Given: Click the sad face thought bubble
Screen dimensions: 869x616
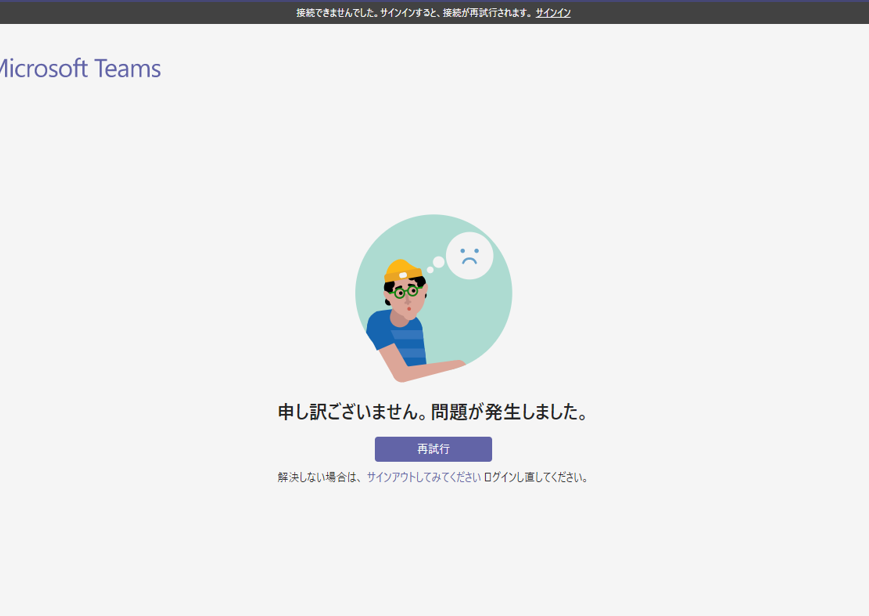Looking at the screenshot, I should click(469, 255).
